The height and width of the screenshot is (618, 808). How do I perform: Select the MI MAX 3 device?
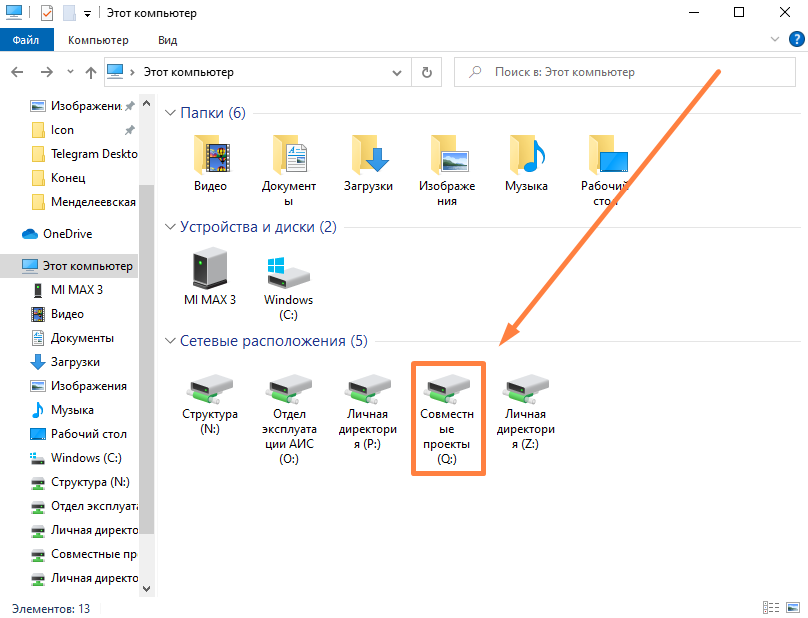(x=210, y=272)
